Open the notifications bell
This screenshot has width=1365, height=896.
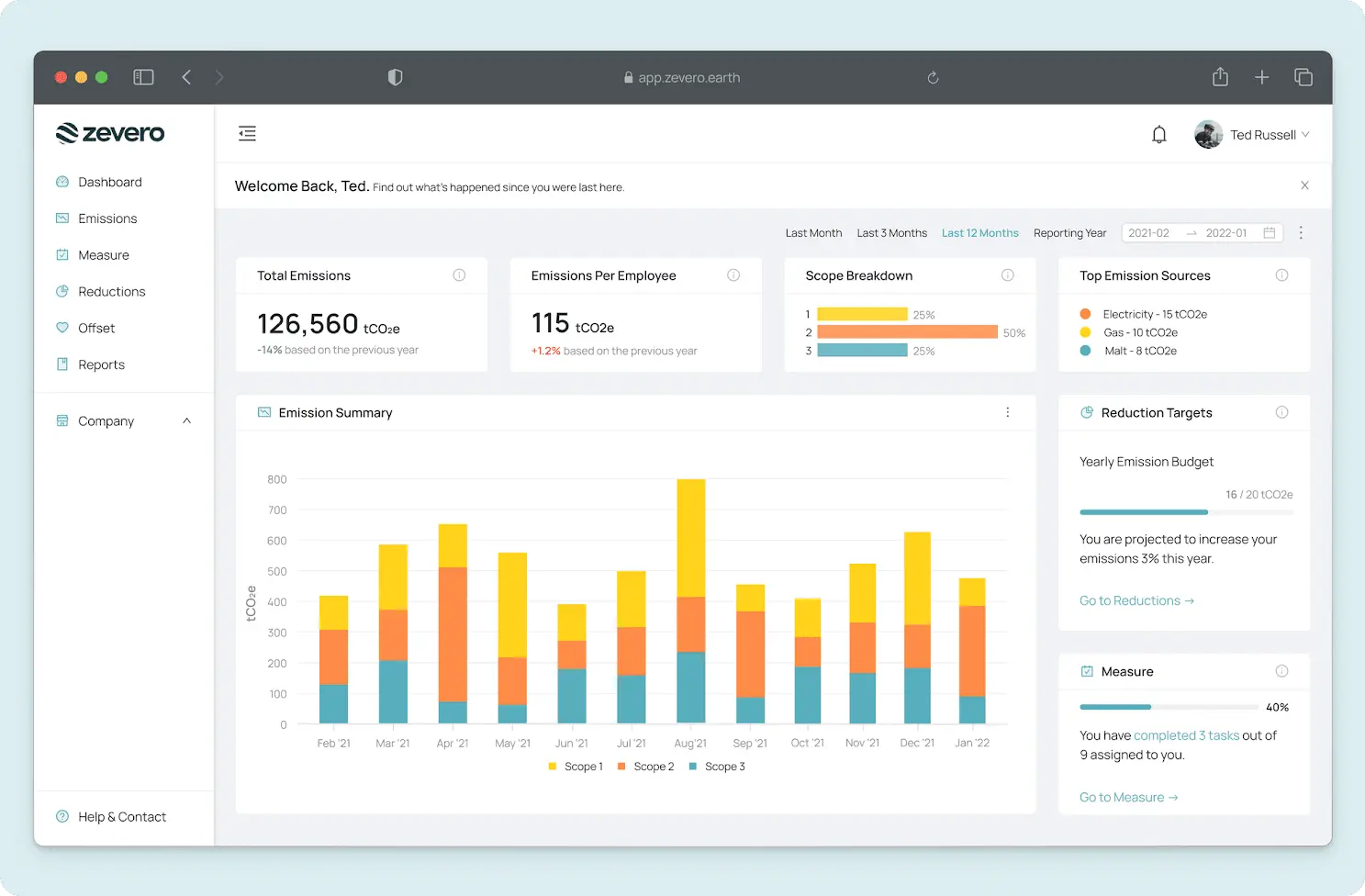pyautogui.click(x=1159, y=135)
